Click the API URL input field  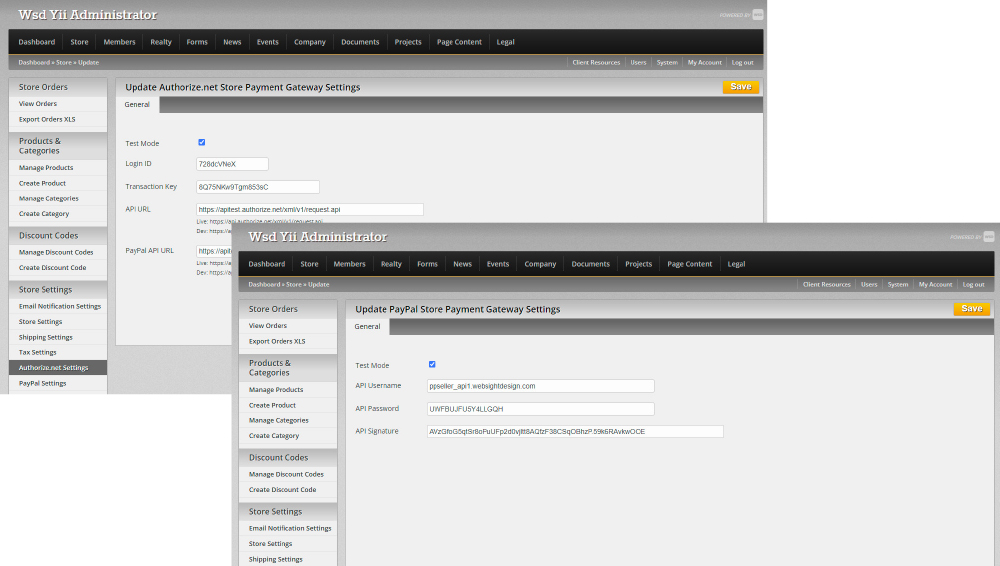(309, 209)
